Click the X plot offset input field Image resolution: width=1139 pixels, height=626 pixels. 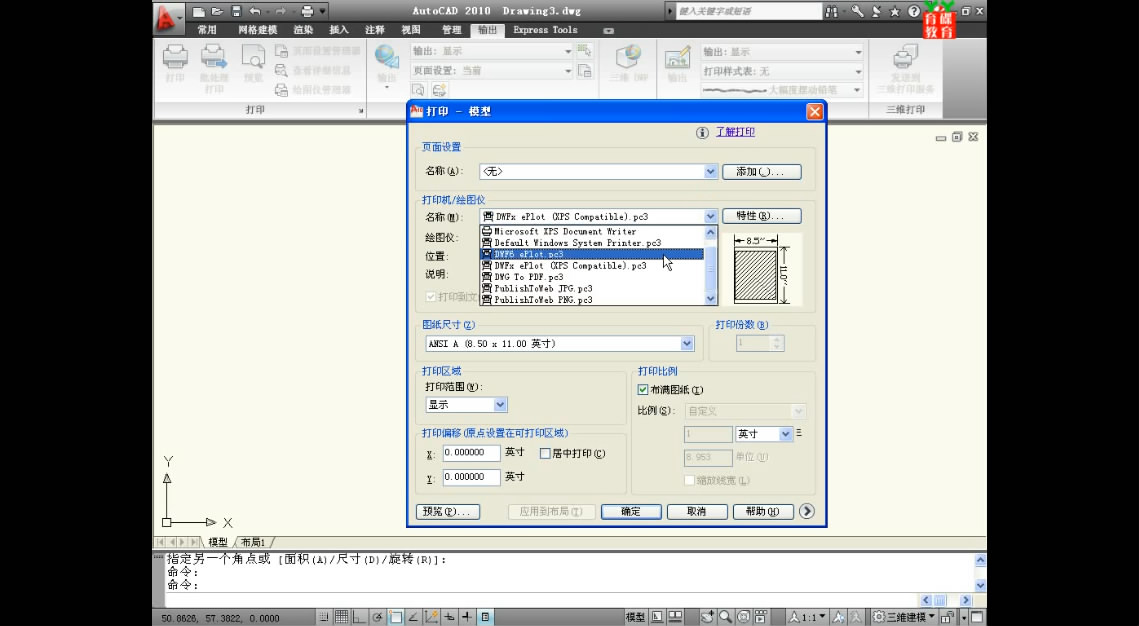[x=471, y=452]
